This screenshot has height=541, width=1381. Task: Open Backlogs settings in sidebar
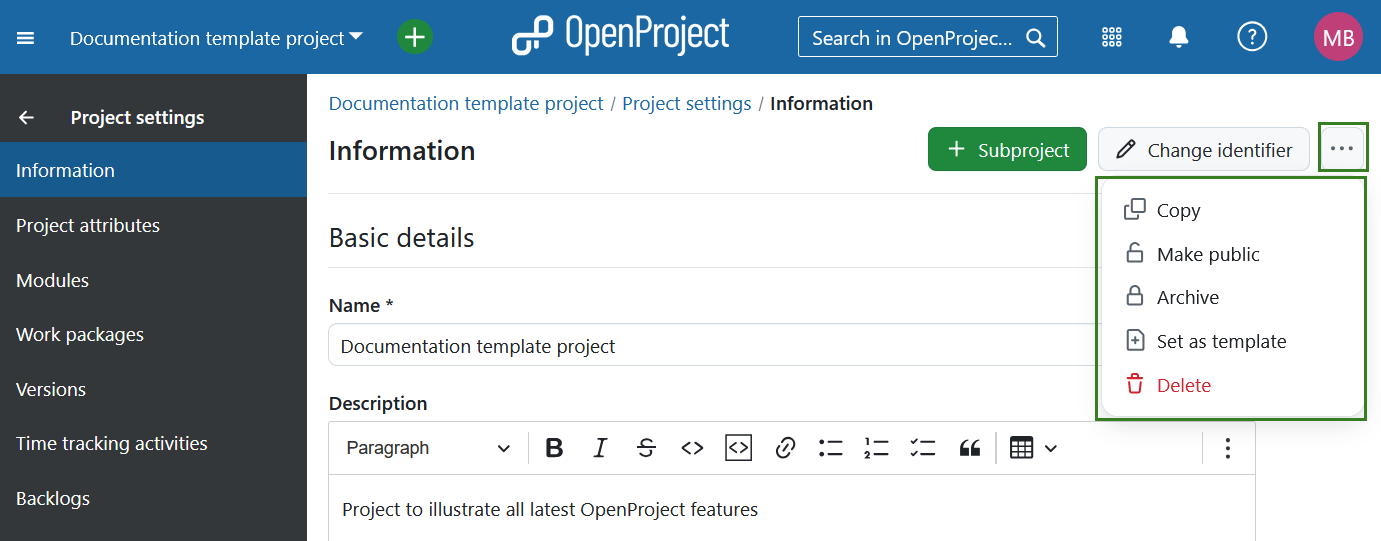pos(153,498)
